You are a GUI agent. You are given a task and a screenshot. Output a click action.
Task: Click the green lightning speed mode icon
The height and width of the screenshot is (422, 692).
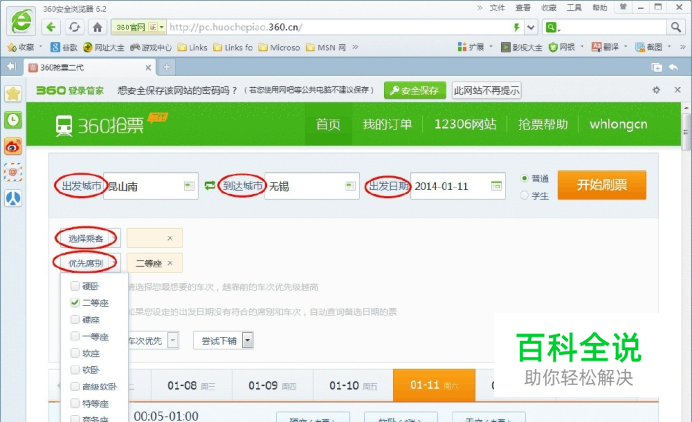[x=516, y=27]
